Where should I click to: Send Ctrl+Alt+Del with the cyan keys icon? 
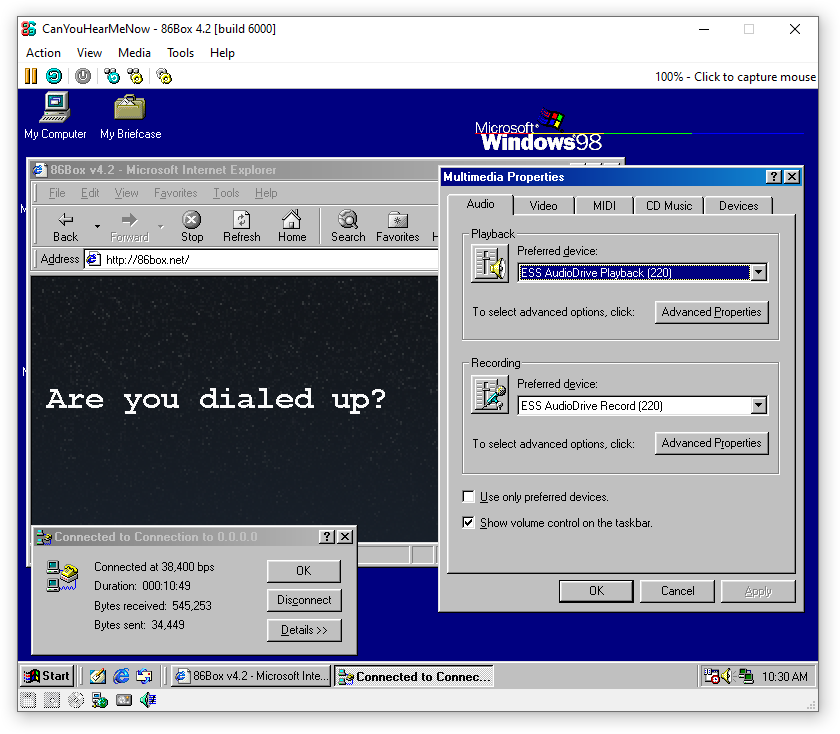click(112, 76)
